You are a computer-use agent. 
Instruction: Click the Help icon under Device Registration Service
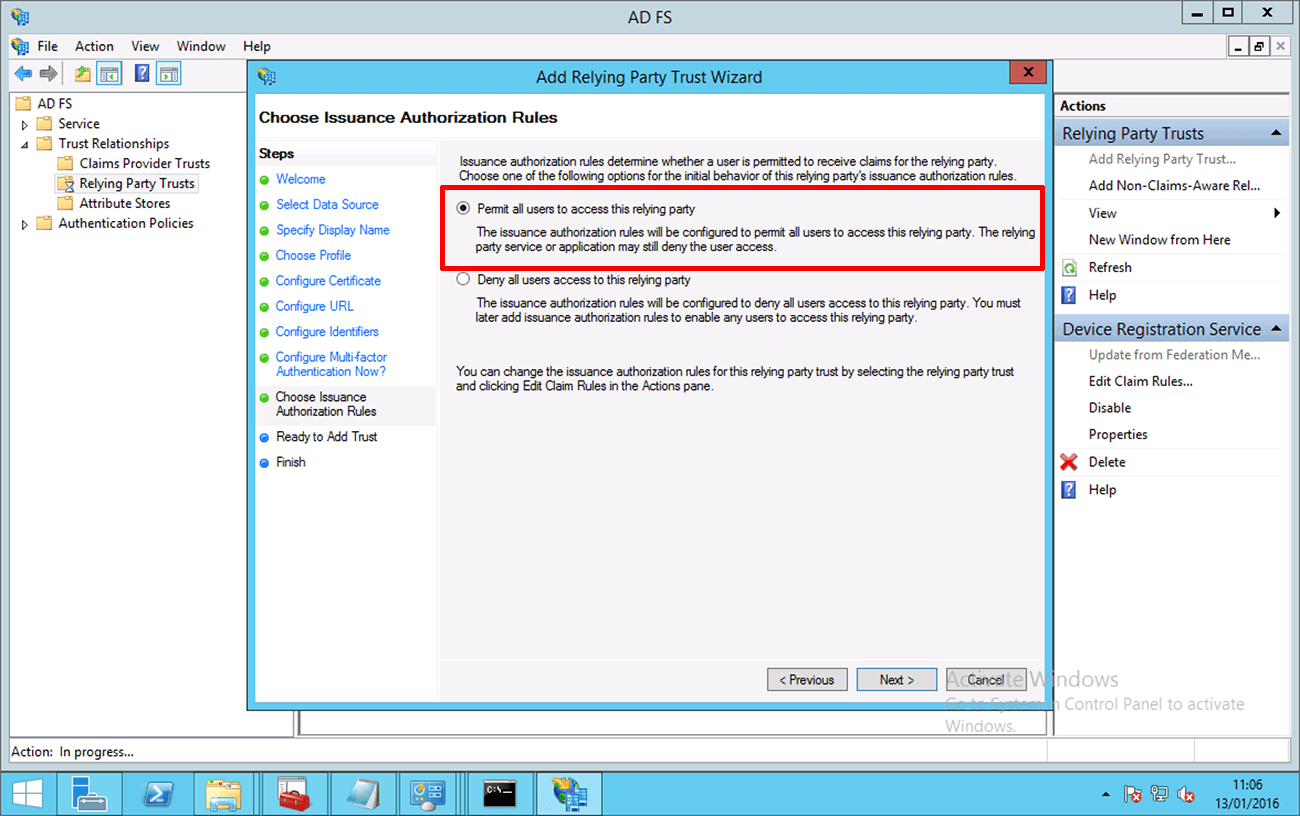click(1069, 490)
